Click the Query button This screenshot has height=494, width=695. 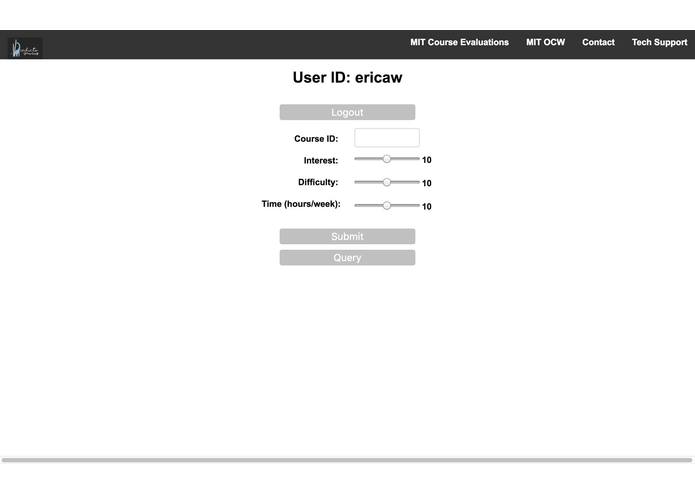(x=347, y=257)
